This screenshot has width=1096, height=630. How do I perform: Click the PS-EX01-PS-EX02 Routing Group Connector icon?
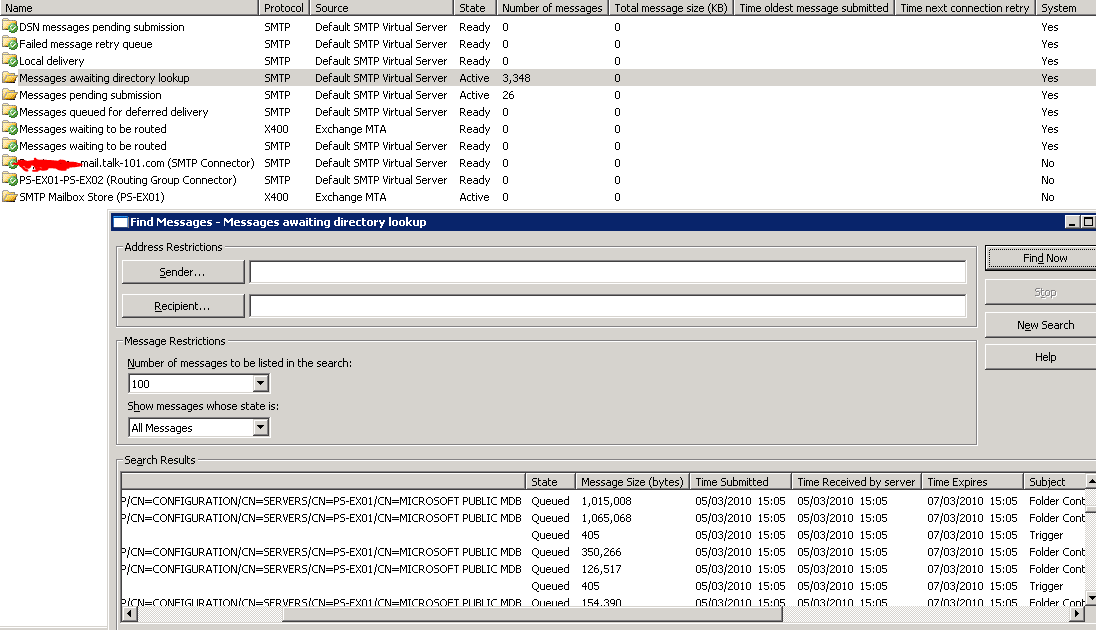coord(10,180)
